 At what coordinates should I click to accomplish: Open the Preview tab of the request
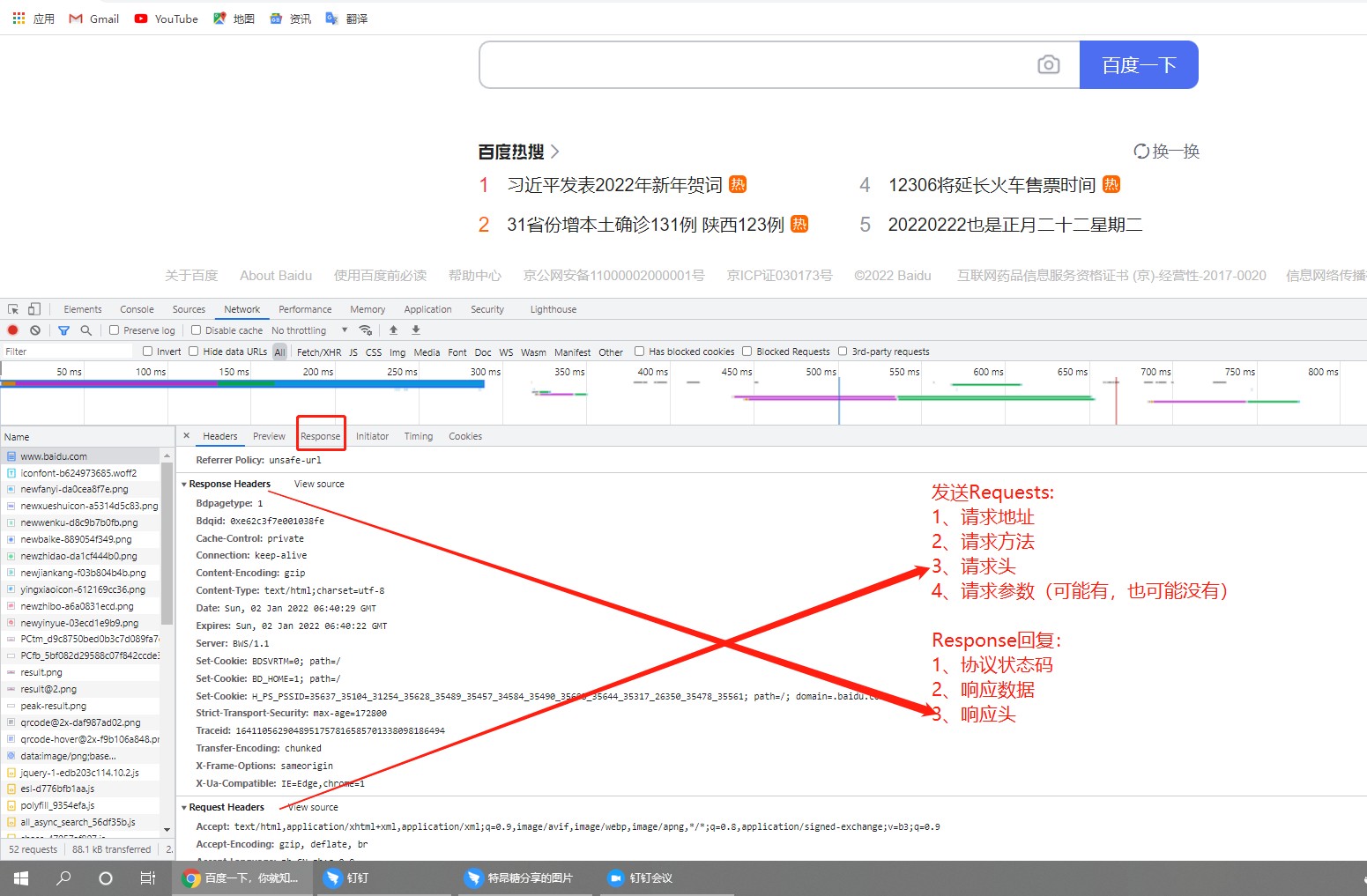pos(269,436)
